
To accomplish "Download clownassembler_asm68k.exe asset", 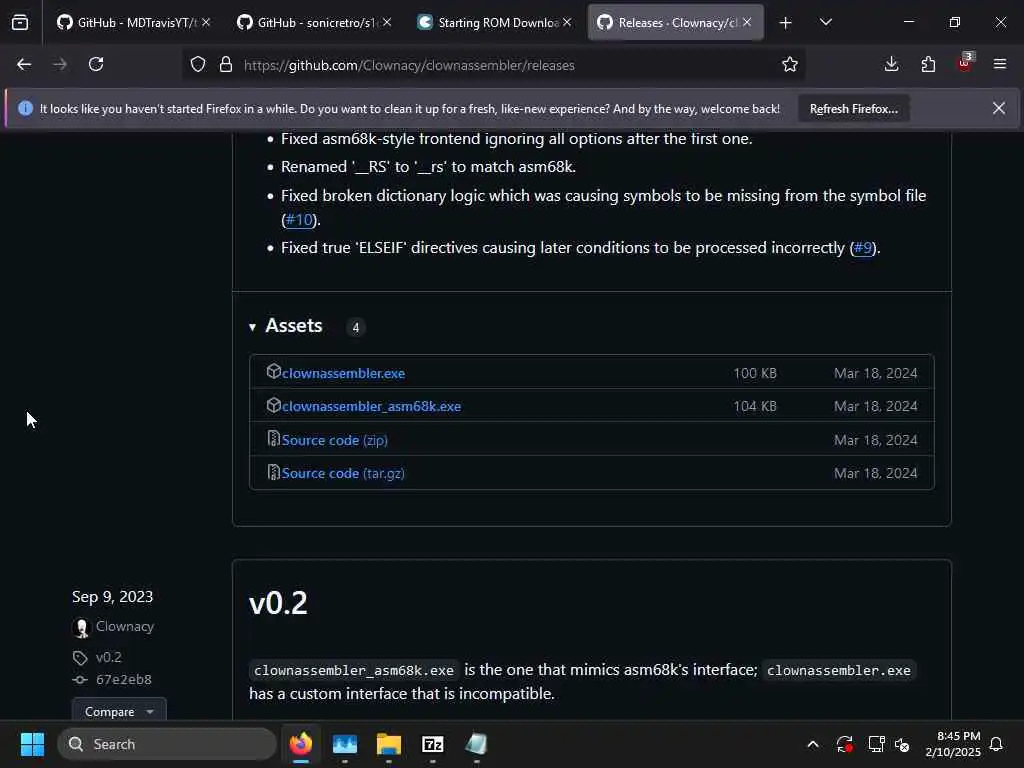I will coord(372,406).
